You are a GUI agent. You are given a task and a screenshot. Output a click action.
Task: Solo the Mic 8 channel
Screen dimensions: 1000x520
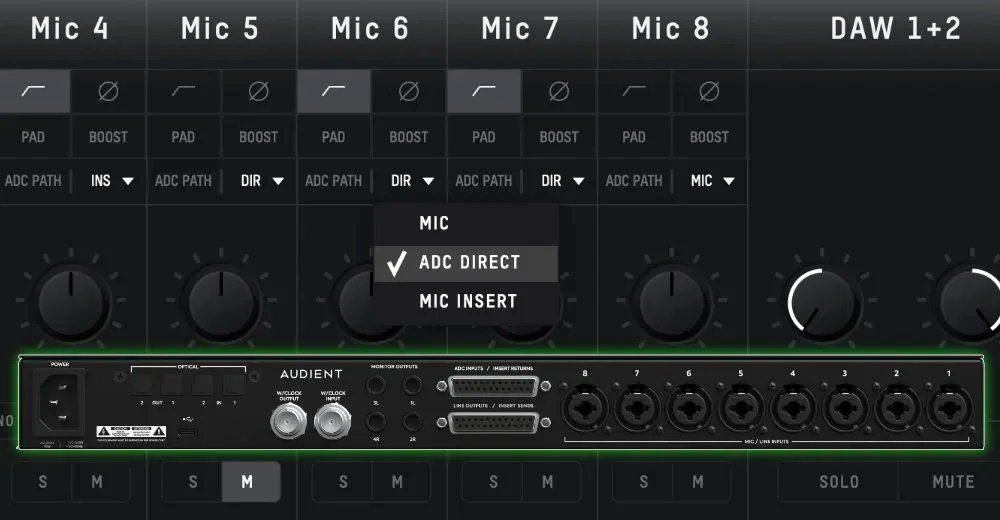(x=643, y=482)
